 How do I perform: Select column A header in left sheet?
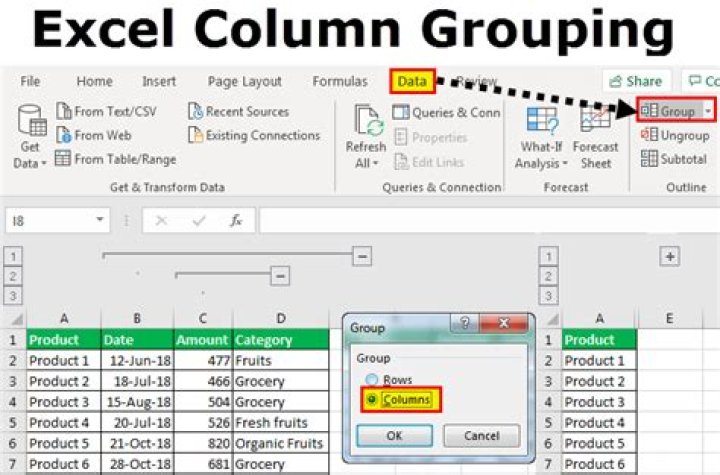pyautogui.click(x=64, y=318)
